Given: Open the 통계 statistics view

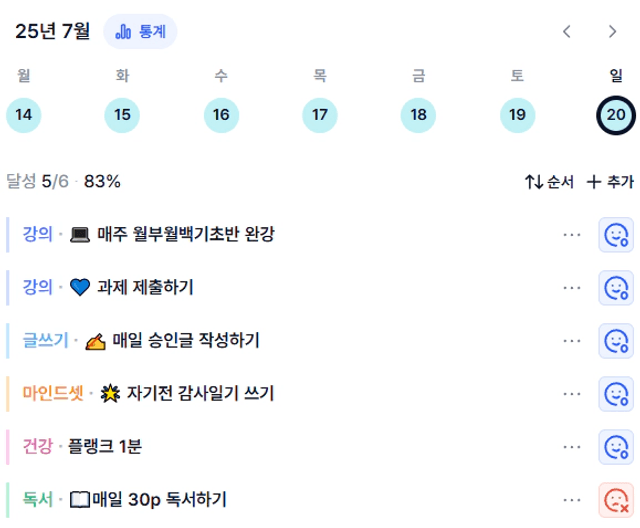Looking at the screenshot, I should [140, 31].
